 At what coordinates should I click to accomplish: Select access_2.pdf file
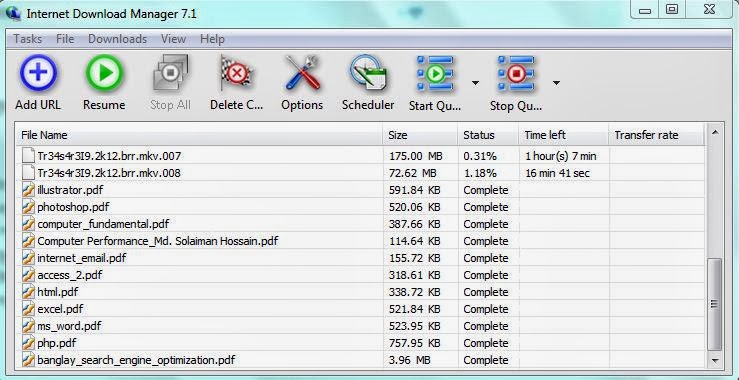70,275
